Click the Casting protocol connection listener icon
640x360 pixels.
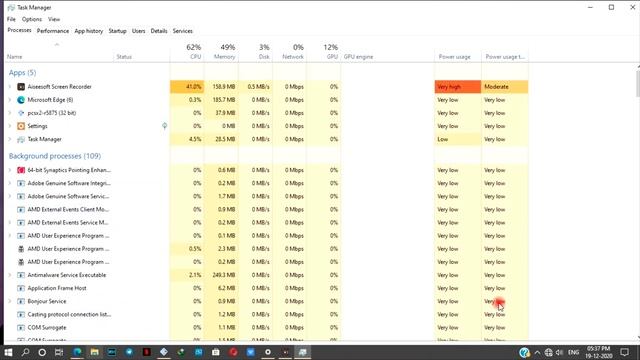click(x=21, y=314)
